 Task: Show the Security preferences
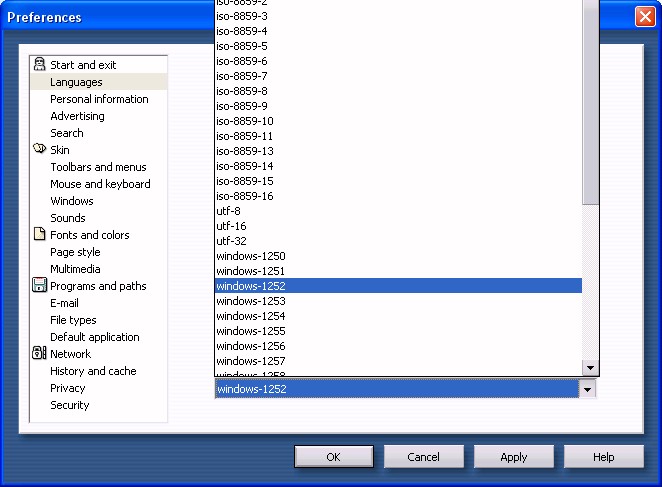pos(70,405)
